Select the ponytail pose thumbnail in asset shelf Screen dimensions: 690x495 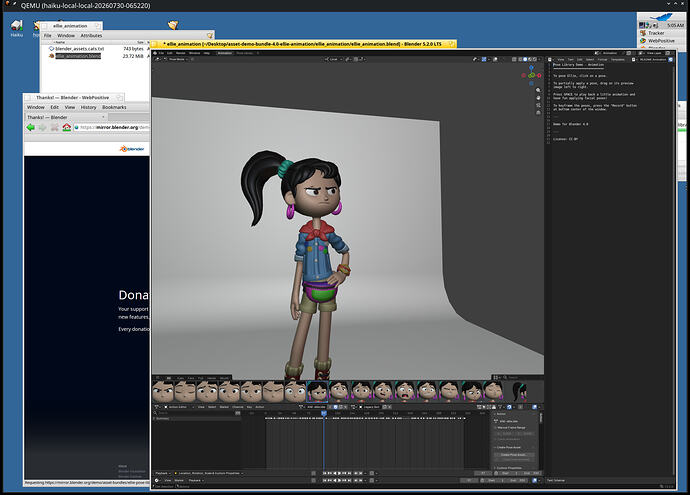click(520, 391)
